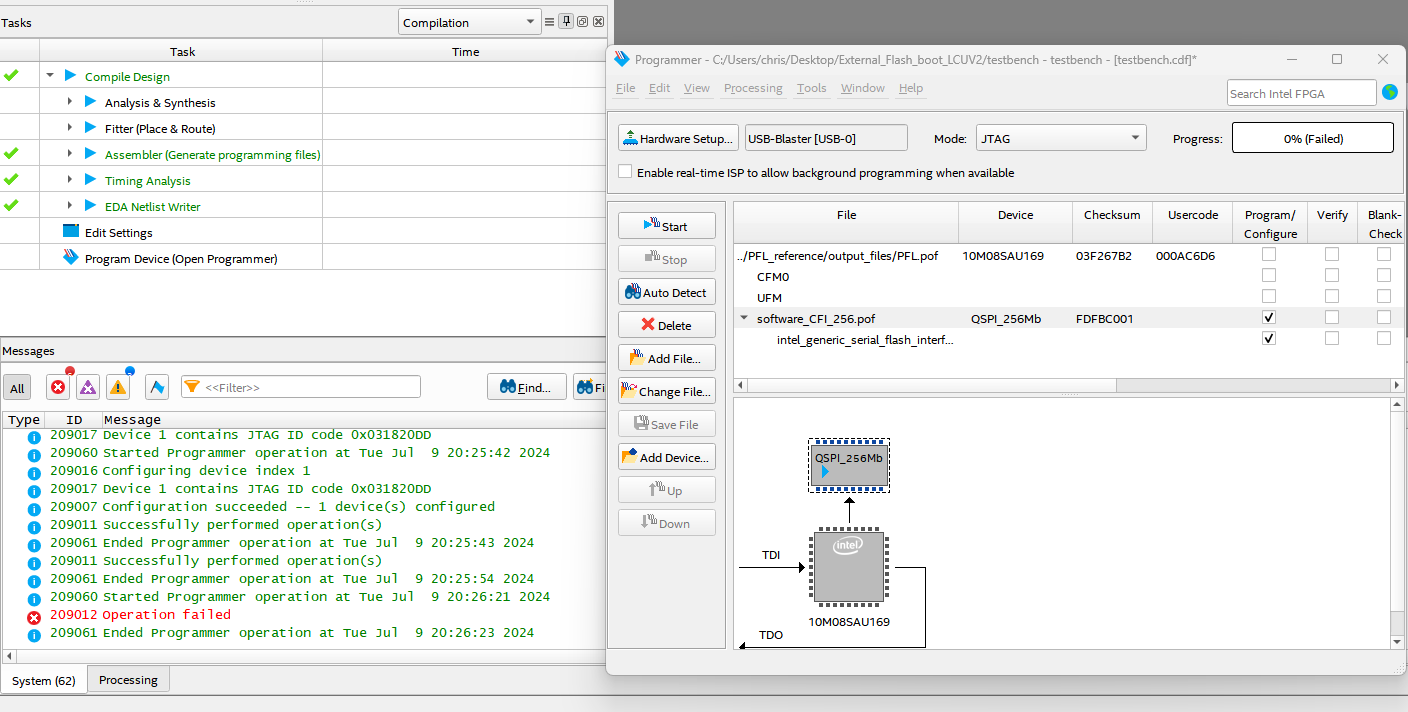Float the Tasks pane with the undock icon
This screenshot has width=1408, height=712.
tap(583, 22)
